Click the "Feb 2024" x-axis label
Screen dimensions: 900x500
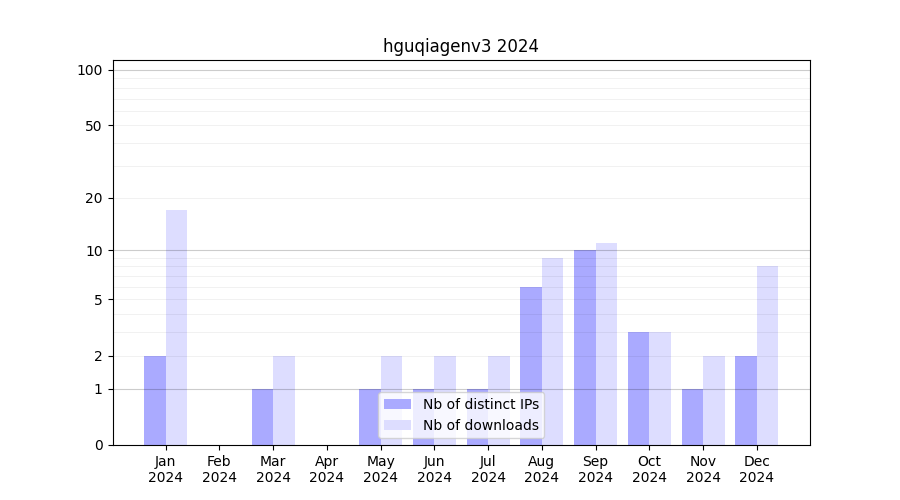pos(219,469)
